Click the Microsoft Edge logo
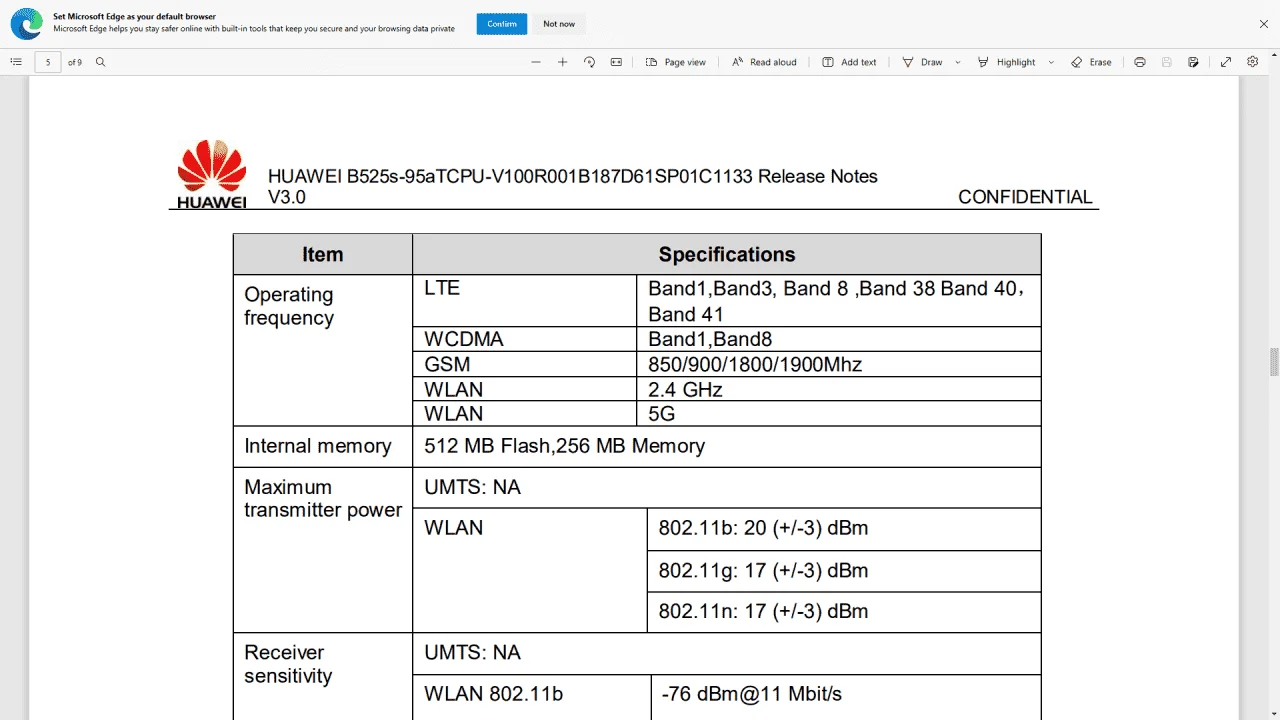The width and height of the screenshot is (1280, 720). pos(26,23)
